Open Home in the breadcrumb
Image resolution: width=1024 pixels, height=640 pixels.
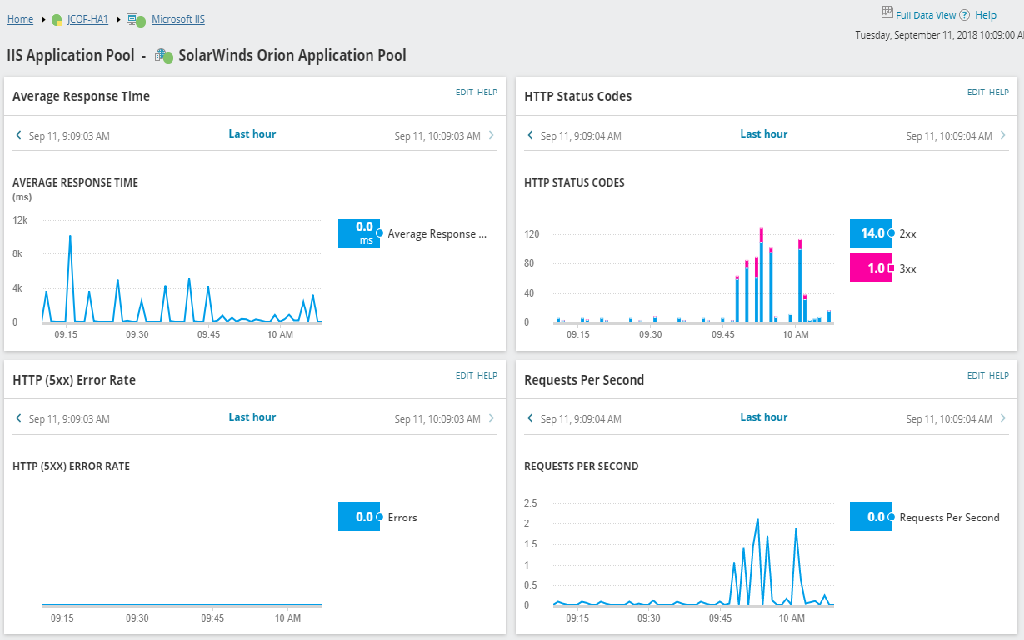coord(20,19)
